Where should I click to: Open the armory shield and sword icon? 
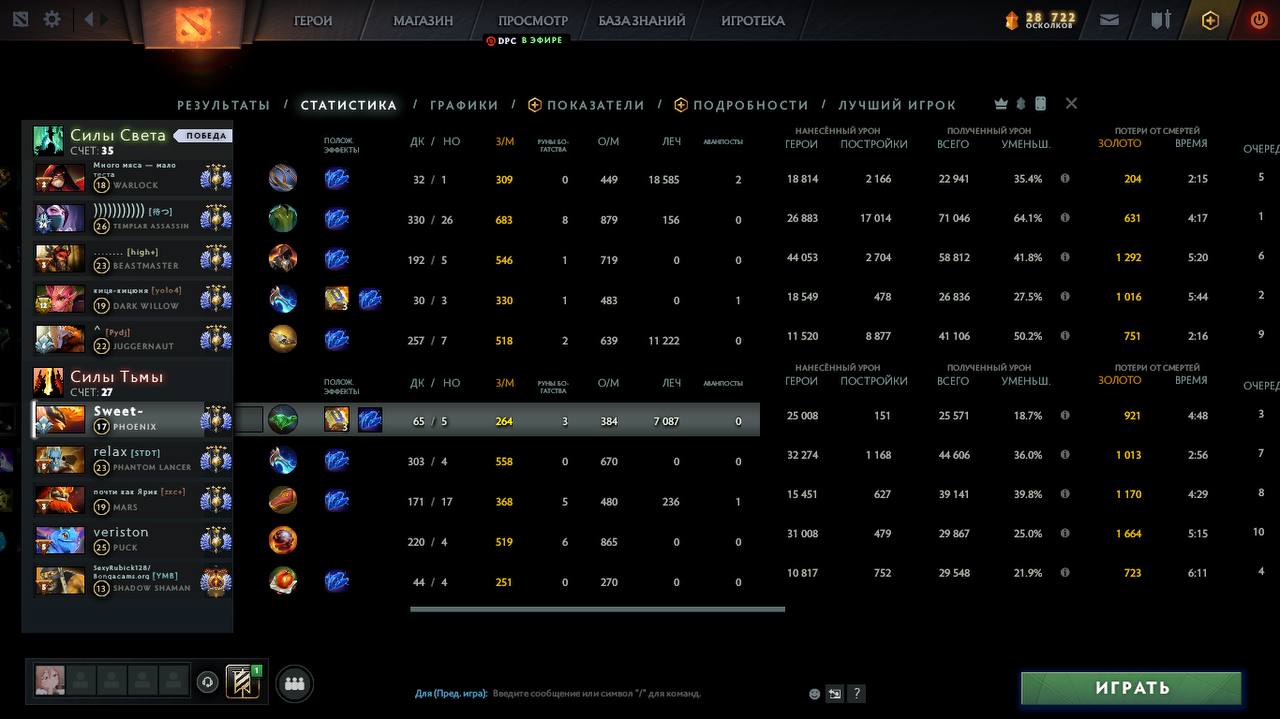[x=1160, y=19]
